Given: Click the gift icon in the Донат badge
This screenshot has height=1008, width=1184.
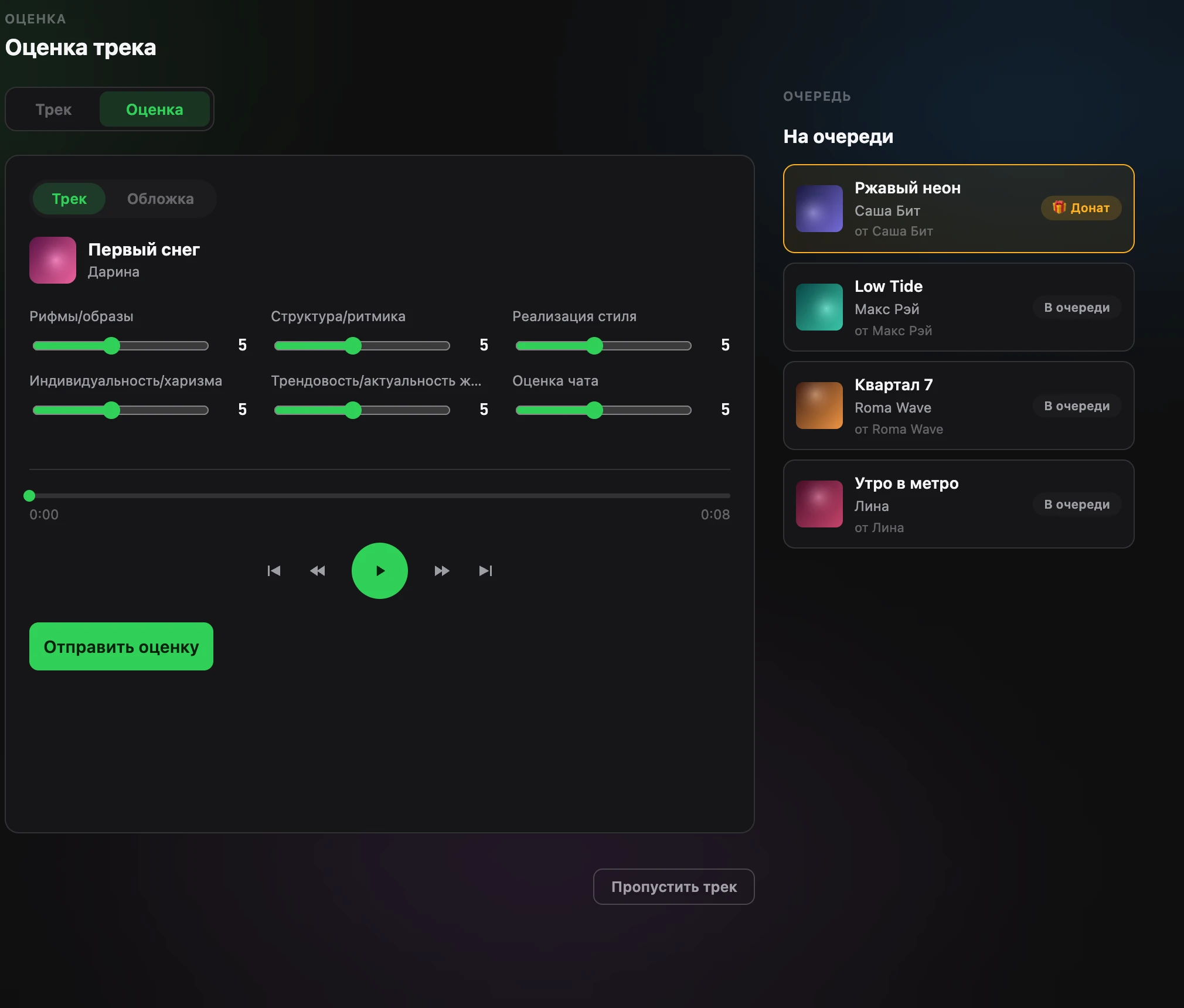Looking at the screenshot, I should tap(1059, 207).
